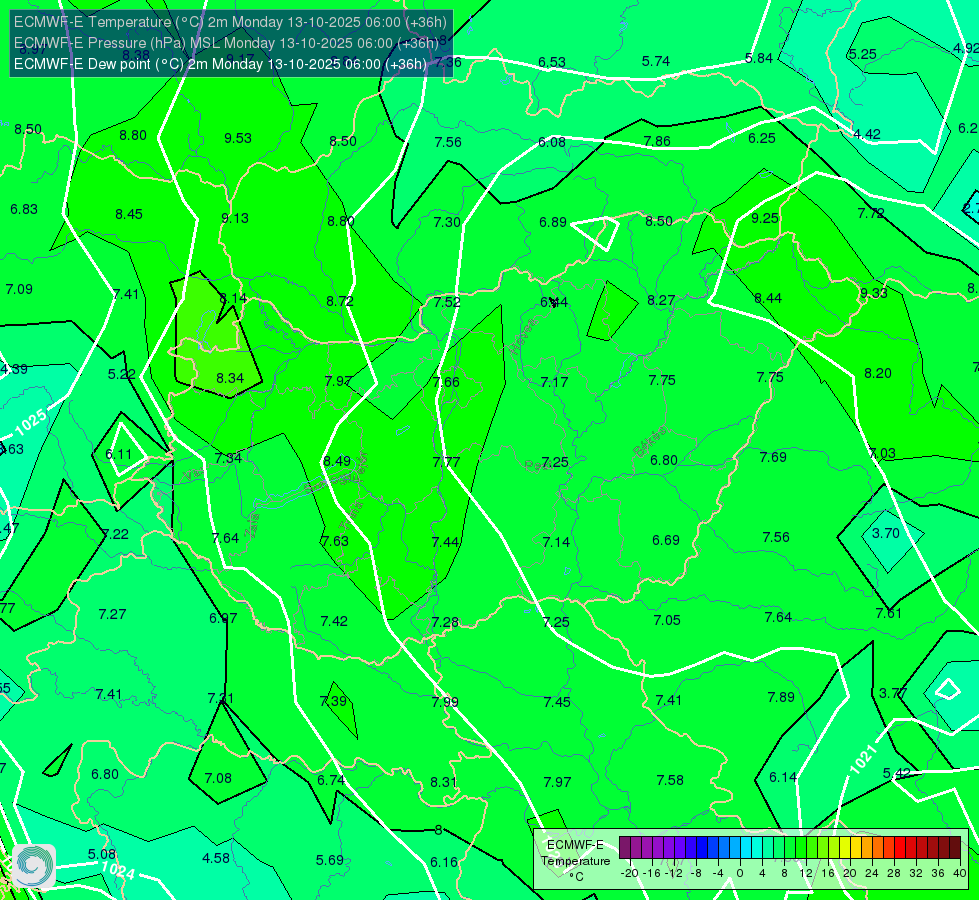Select the ECMWF-E Pressure MSL layer label

click(226, 43)
